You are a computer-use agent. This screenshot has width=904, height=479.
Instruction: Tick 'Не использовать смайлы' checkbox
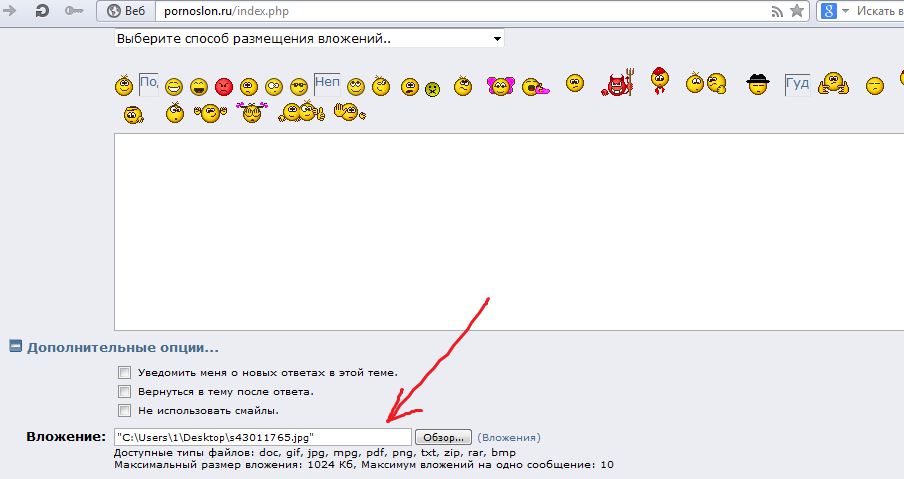[x=124, y=410]
